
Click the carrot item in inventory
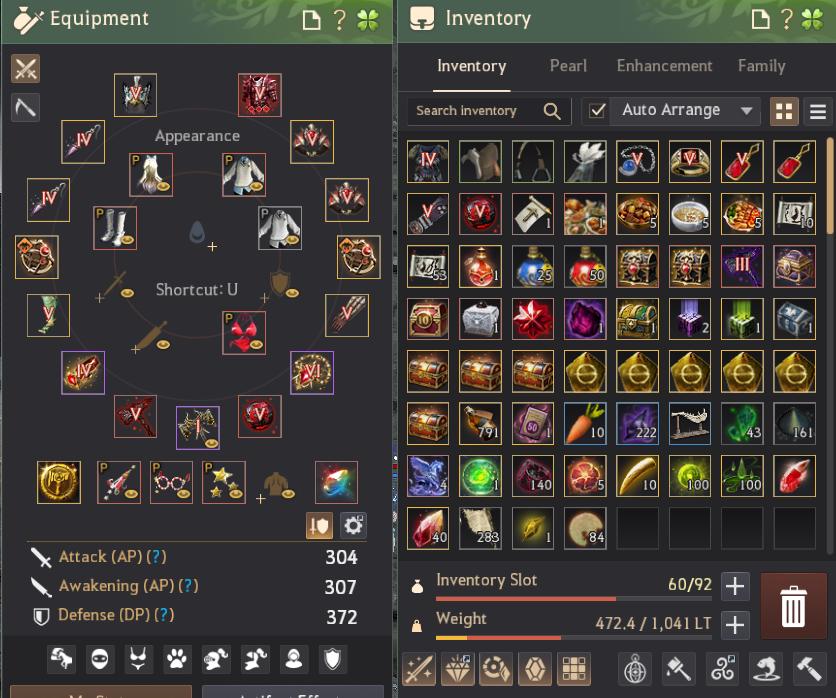pos(585,424)
